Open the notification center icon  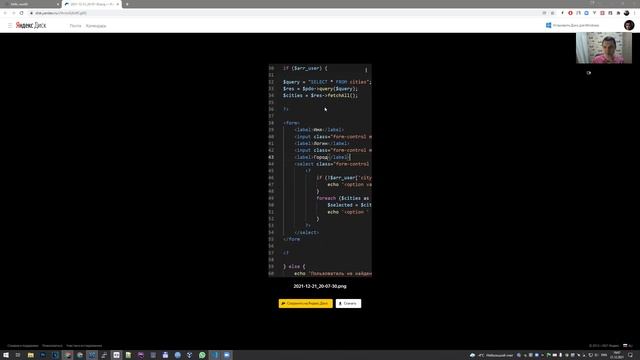(x=630, y=355)
